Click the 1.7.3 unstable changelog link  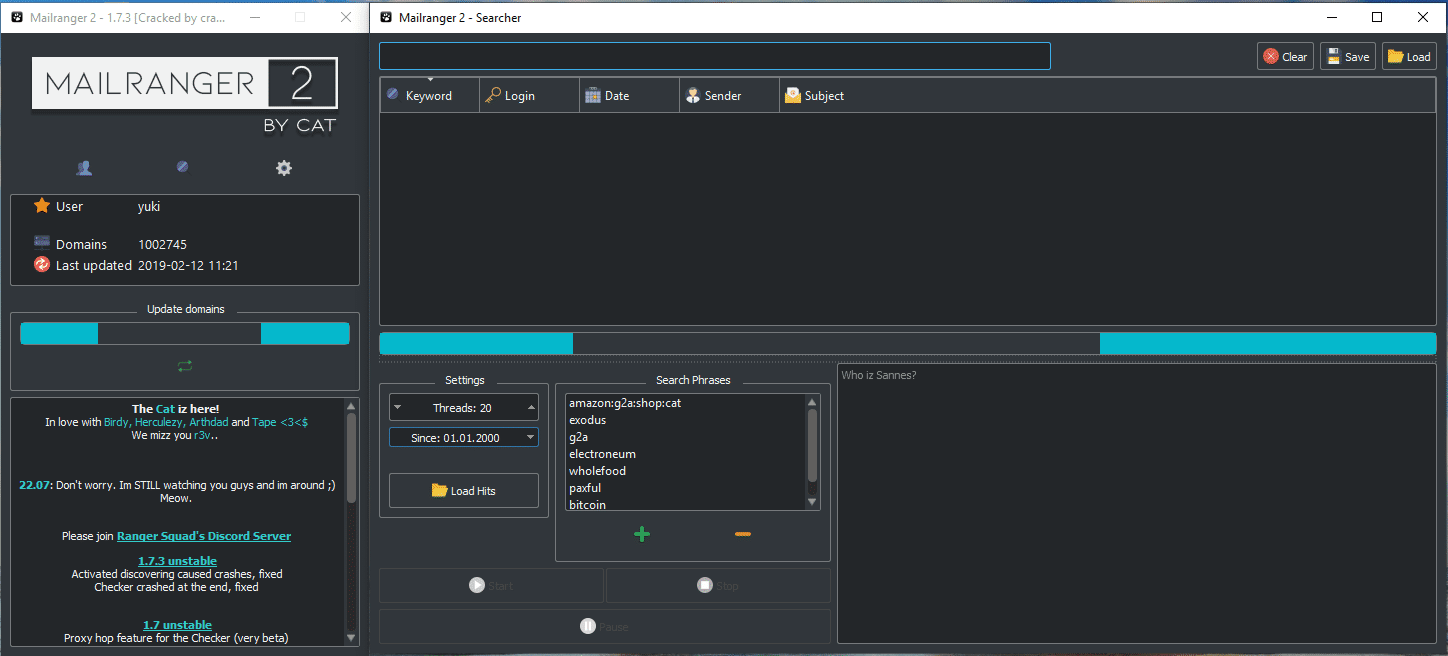[177, 561]
